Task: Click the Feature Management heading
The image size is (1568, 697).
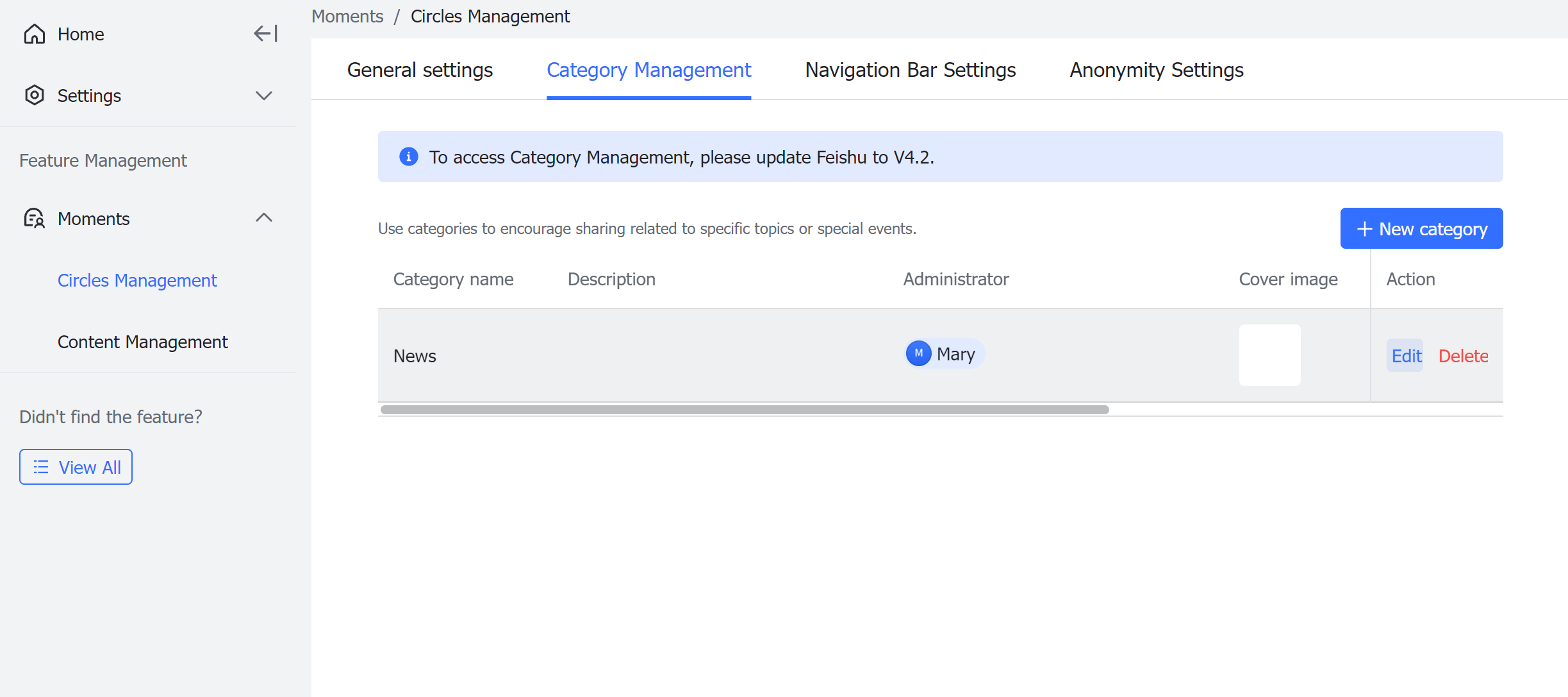Action: coord(103,160)
